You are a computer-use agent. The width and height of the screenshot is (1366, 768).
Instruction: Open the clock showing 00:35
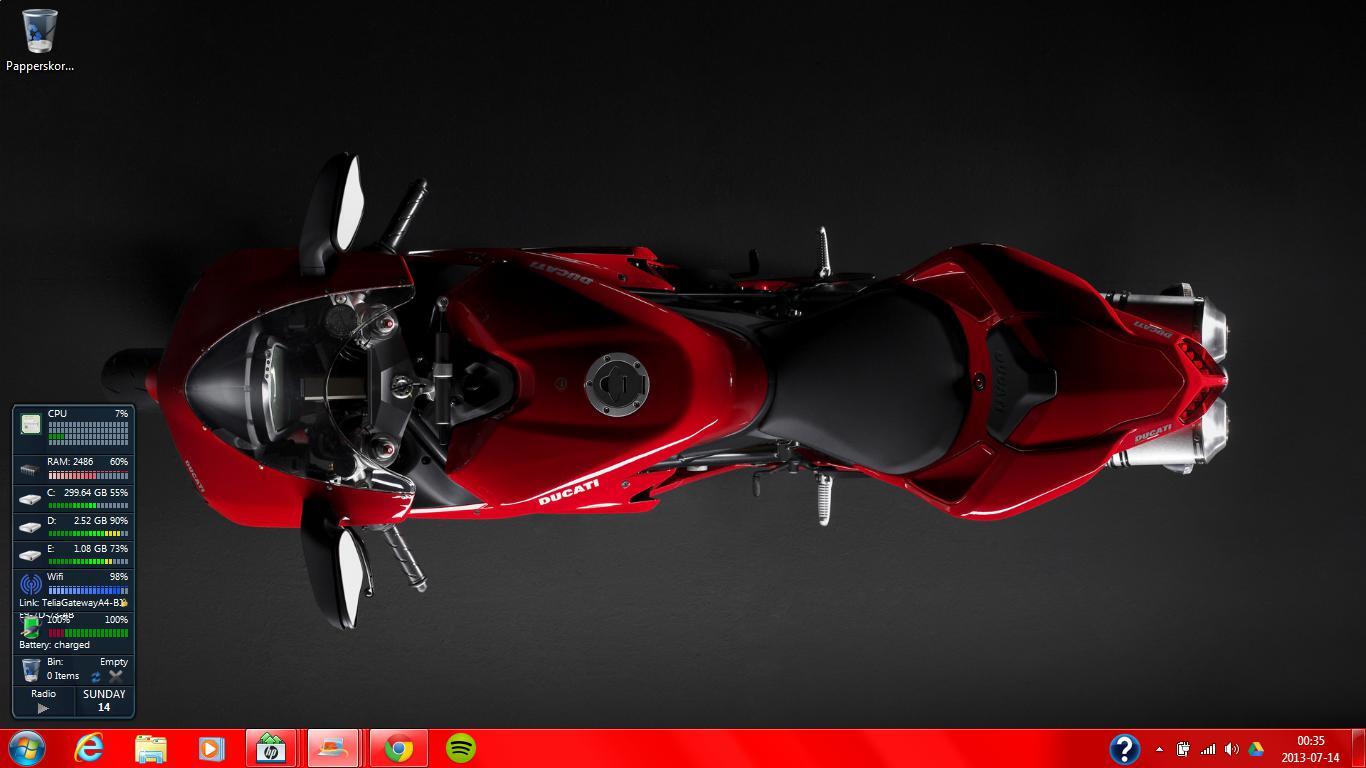[x=1310, y=749]
